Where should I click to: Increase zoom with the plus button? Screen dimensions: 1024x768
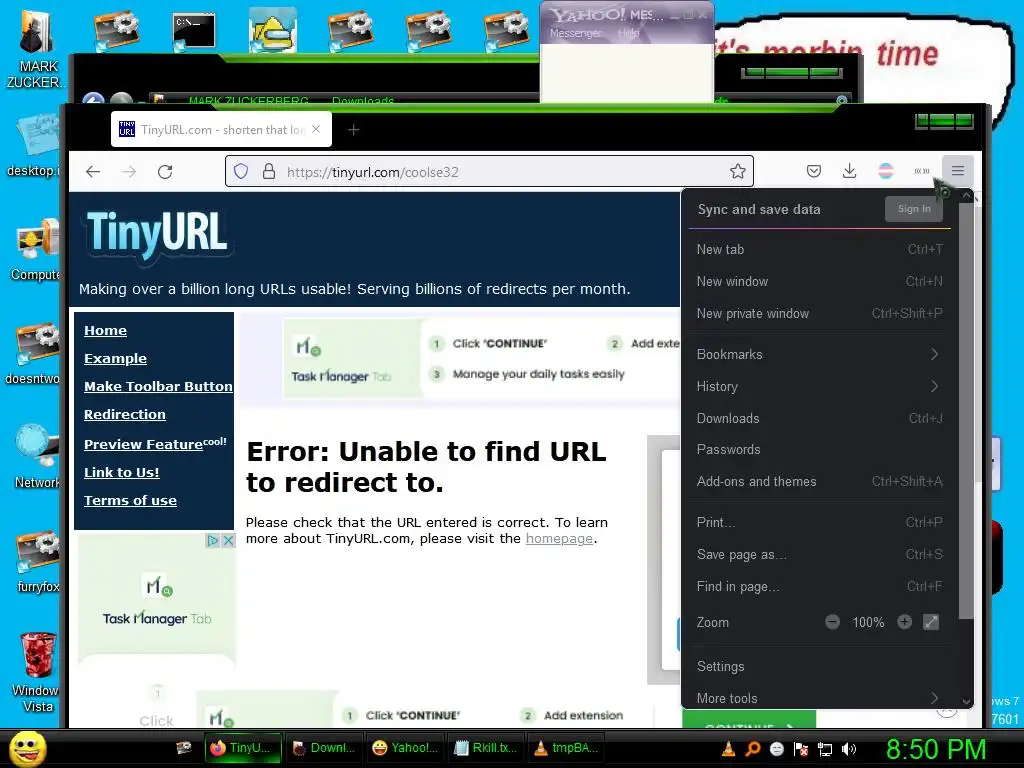click(x=904, y=622)
